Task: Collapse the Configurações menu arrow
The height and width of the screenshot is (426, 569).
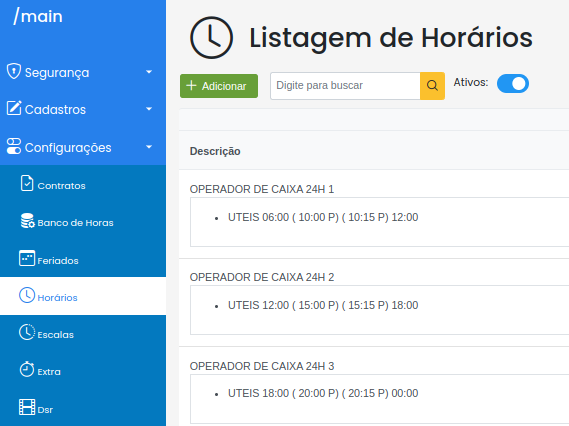Action: click(x=149, y=147)
